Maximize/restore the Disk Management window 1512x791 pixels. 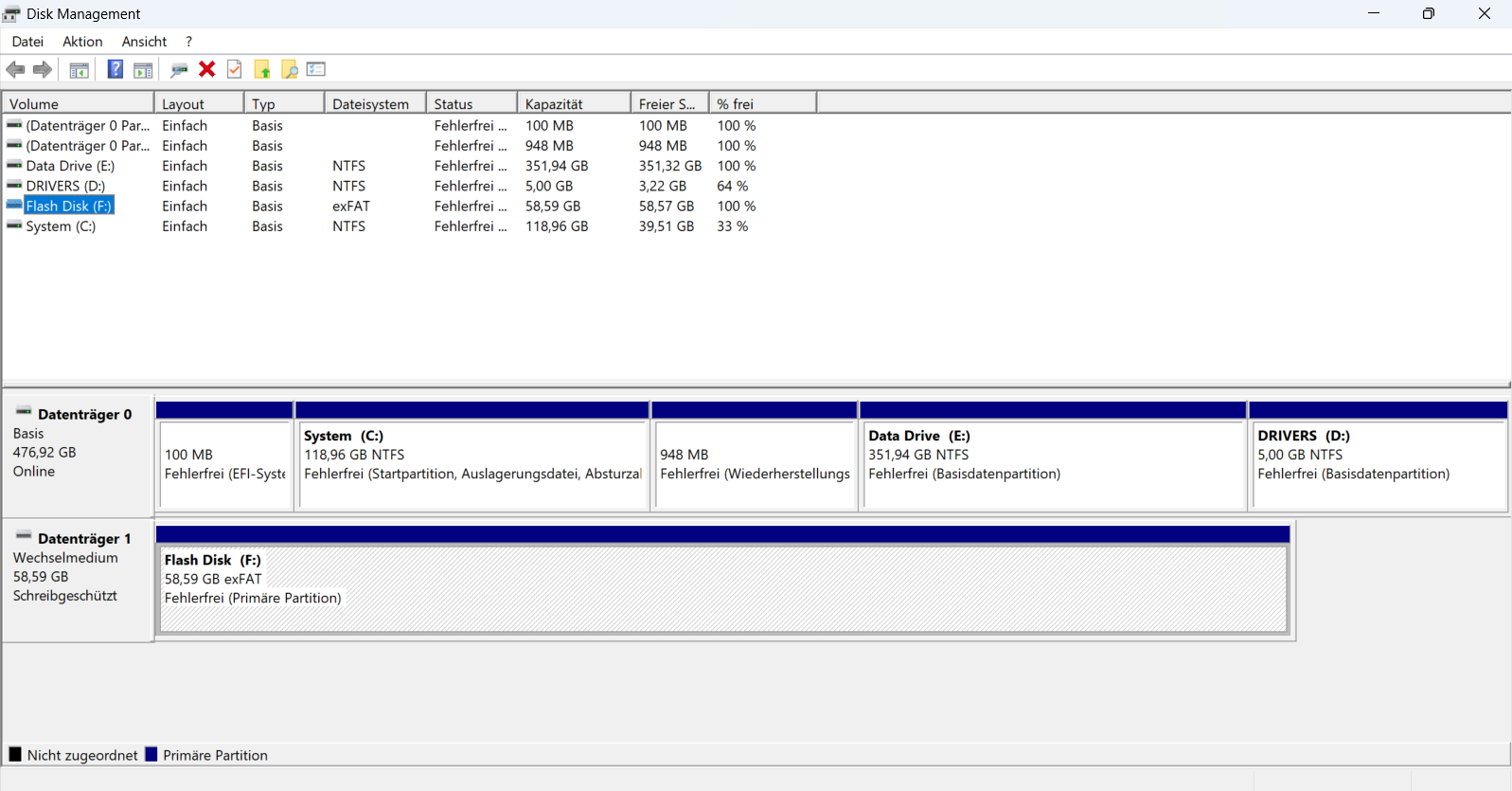1429,13
